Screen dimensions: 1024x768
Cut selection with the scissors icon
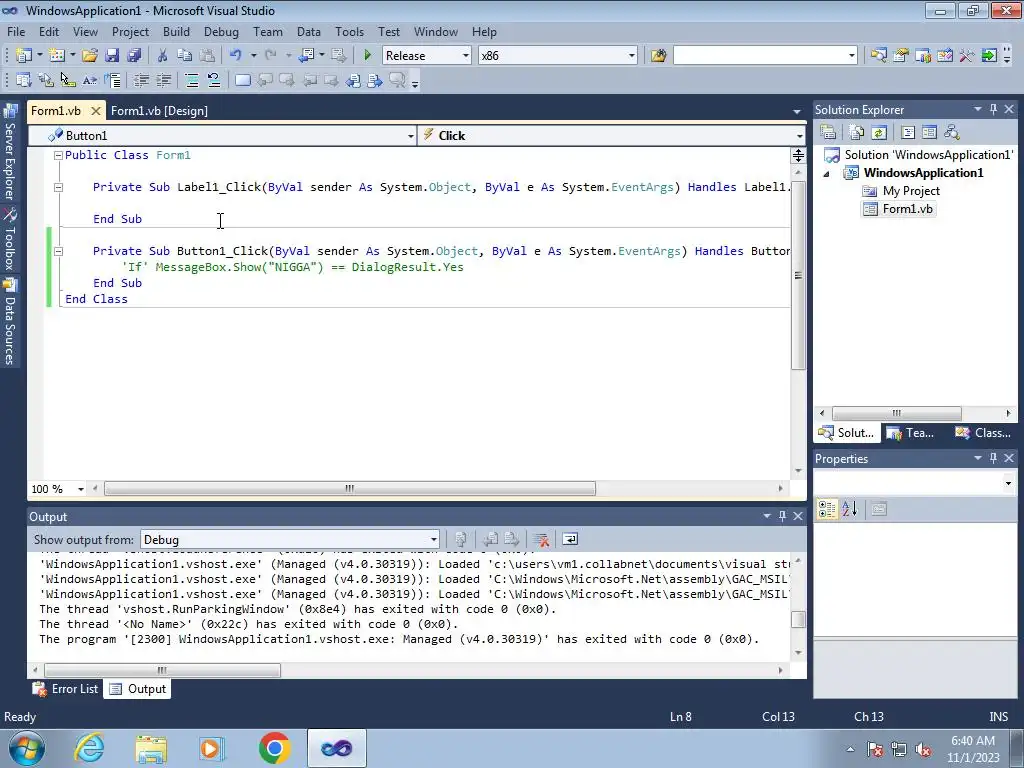coord(163,56)
